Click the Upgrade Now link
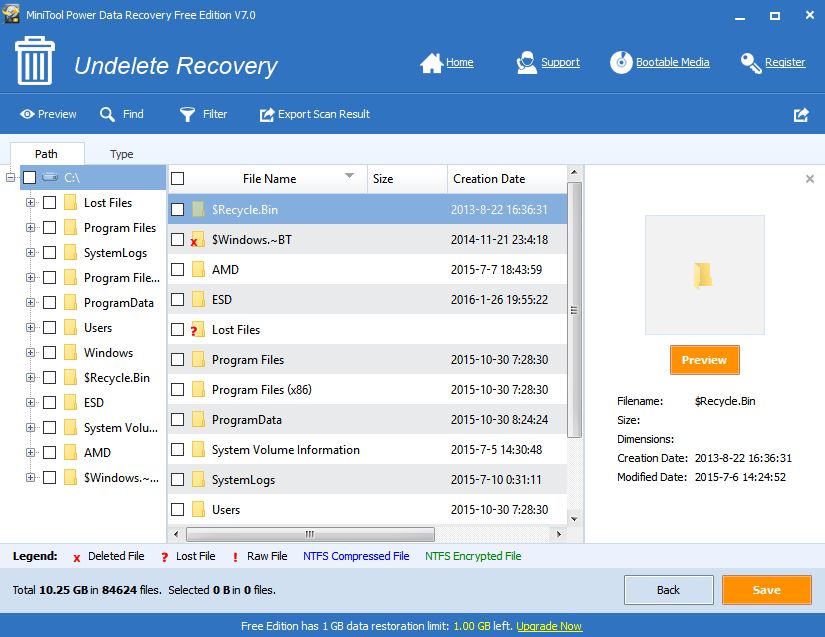The image size is (825, 637). (549, 626)
